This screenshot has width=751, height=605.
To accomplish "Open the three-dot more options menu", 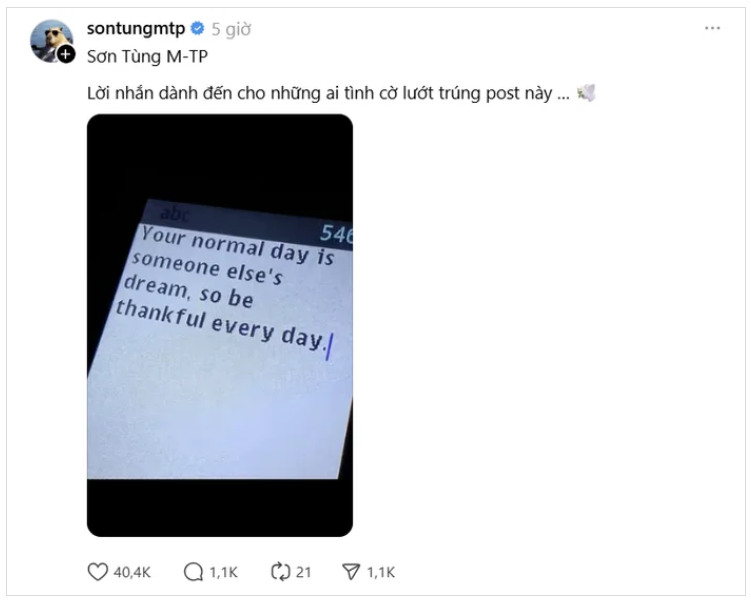I will tap(712, 28).
